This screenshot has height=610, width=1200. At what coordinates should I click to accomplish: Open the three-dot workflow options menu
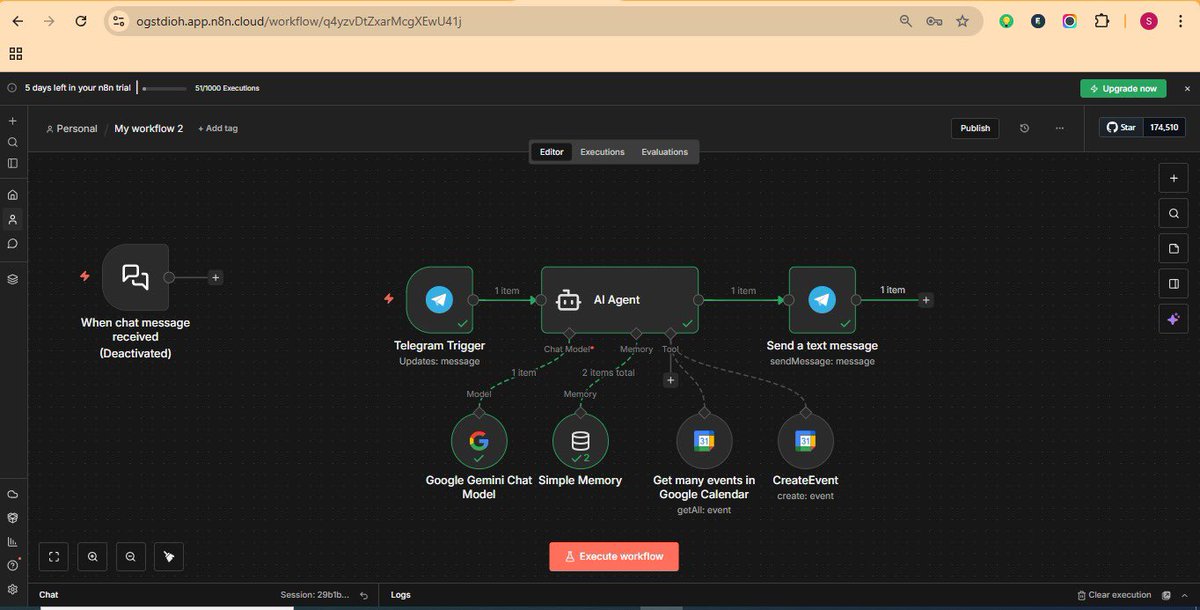coord(1060,128)
